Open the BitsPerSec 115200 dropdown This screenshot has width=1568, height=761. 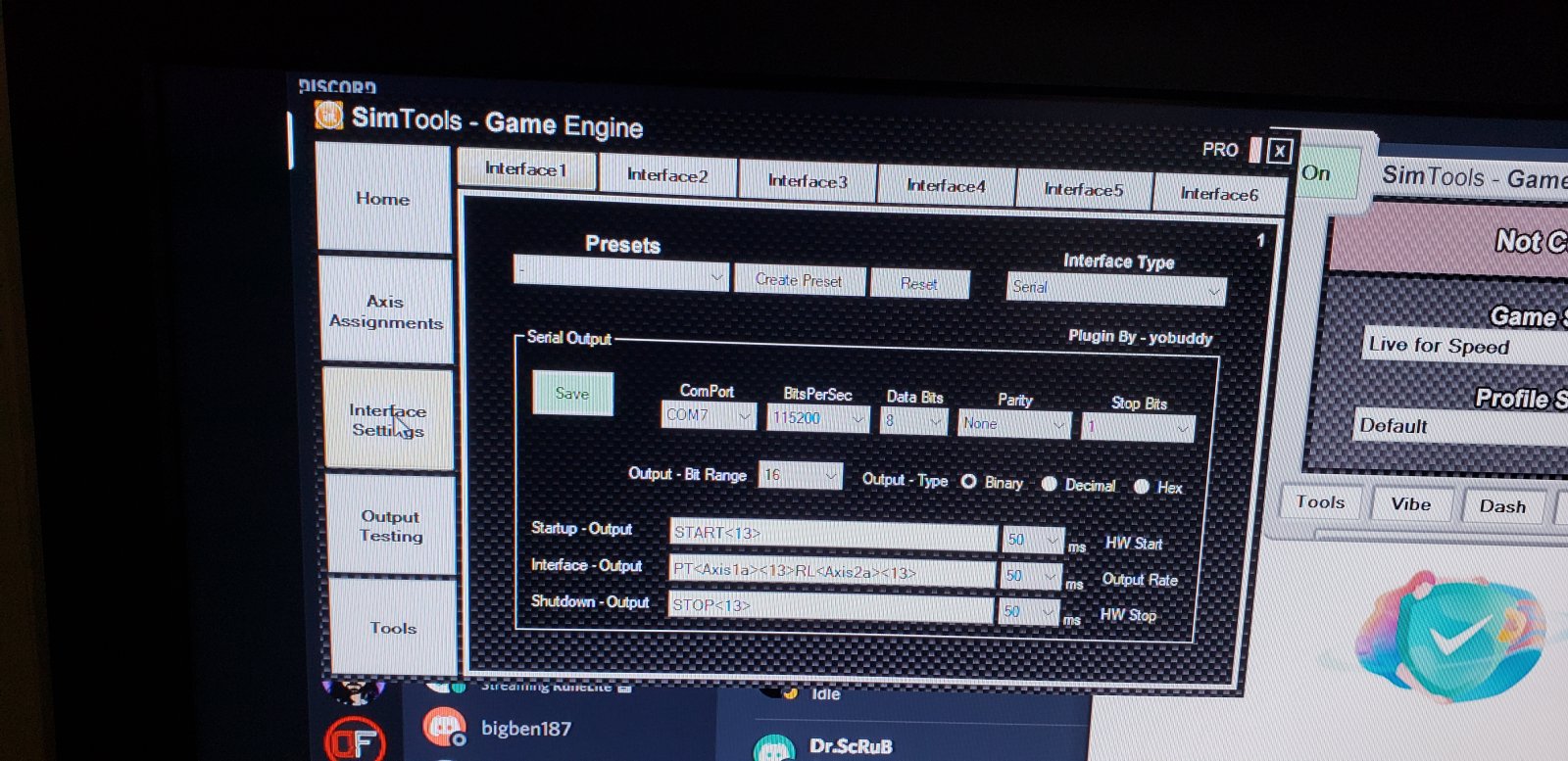[x=819, y=418]
